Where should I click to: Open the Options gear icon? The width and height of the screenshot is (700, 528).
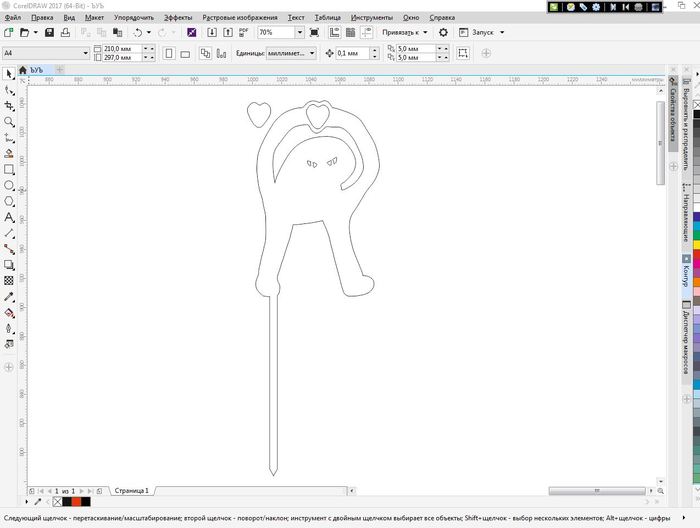tap(444, 33)
